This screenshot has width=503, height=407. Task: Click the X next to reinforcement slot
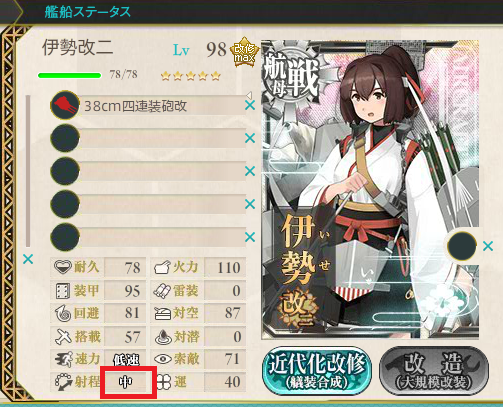488,246
